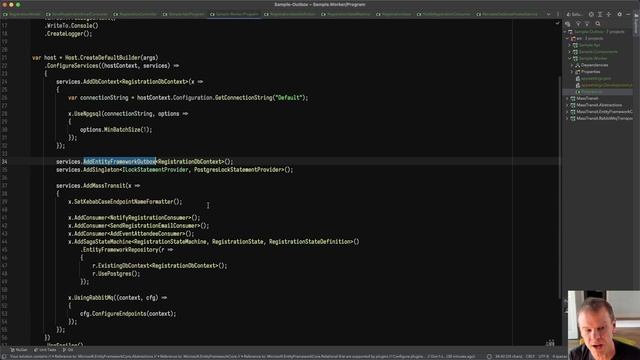This screenshot has width=640, height=360.
Task: Expand the Sample.Components project arrow
Action: (570, 52)
